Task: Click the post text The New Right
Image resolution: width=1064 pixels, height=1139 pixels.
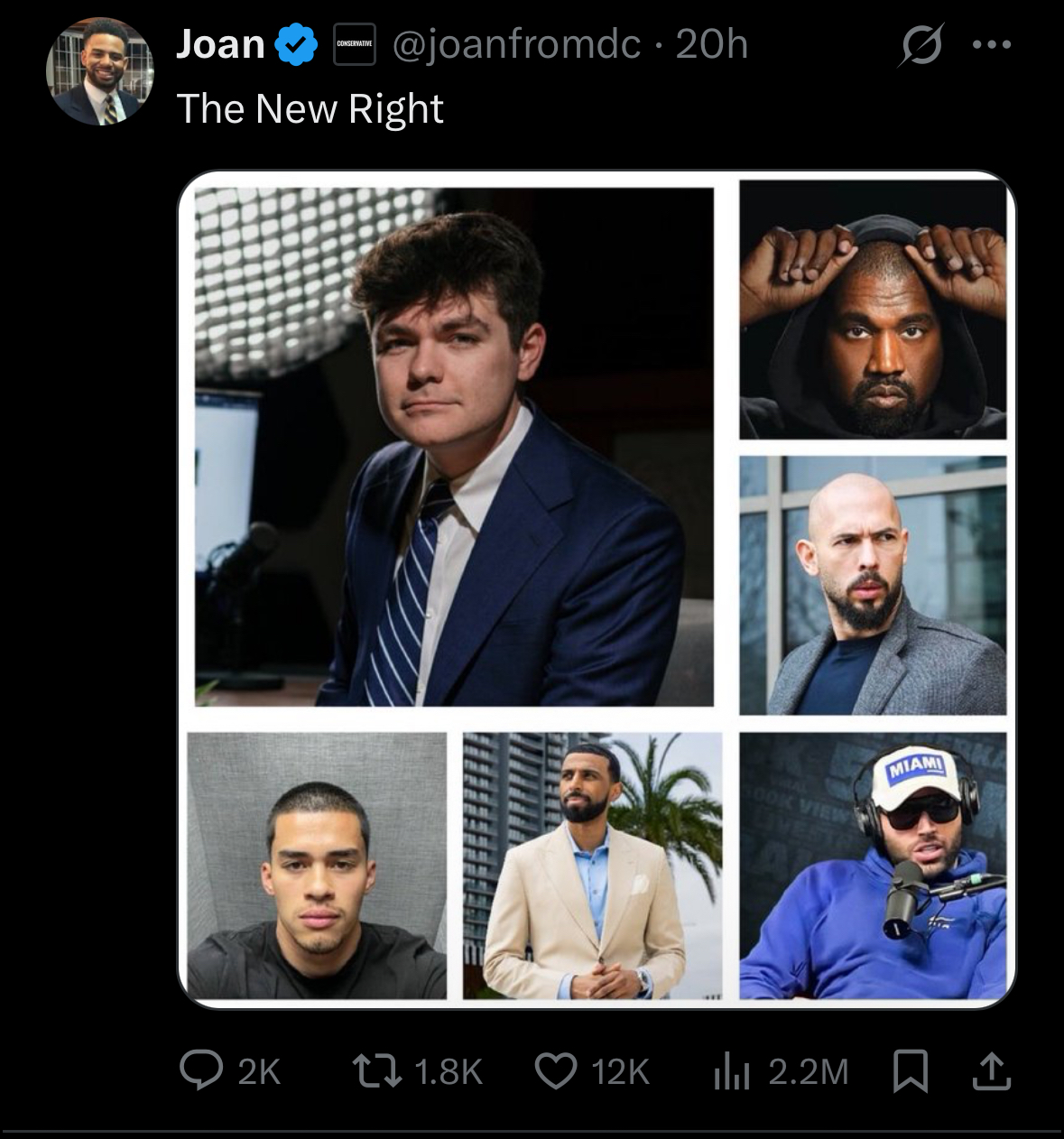Action: [x=310, y=108]
